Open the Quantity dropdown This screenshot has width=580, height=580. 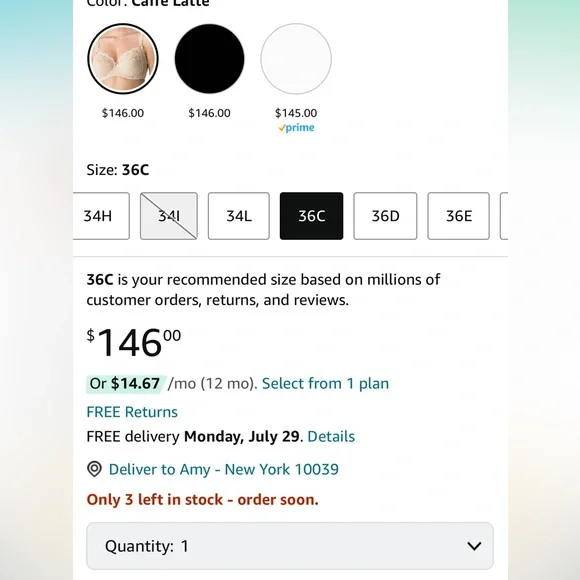point(290,546)
